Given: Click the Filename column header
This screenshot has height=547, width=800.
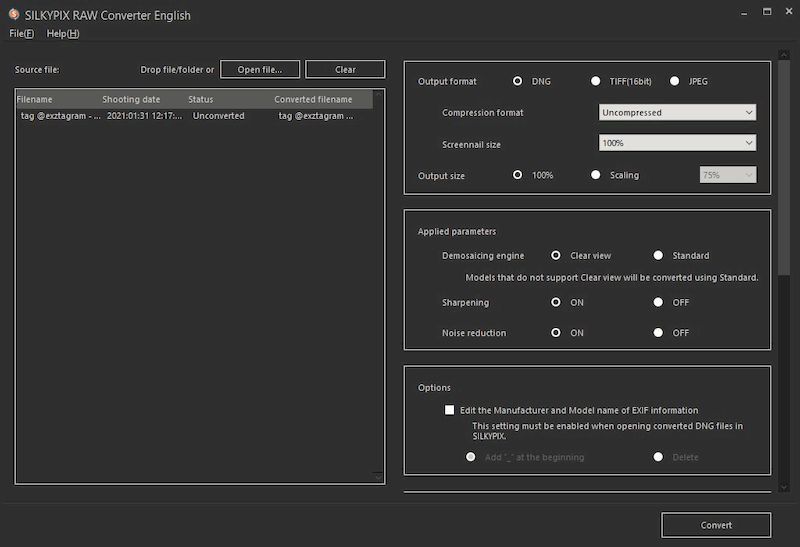Looking at the screenshot, I should [35, 100].
